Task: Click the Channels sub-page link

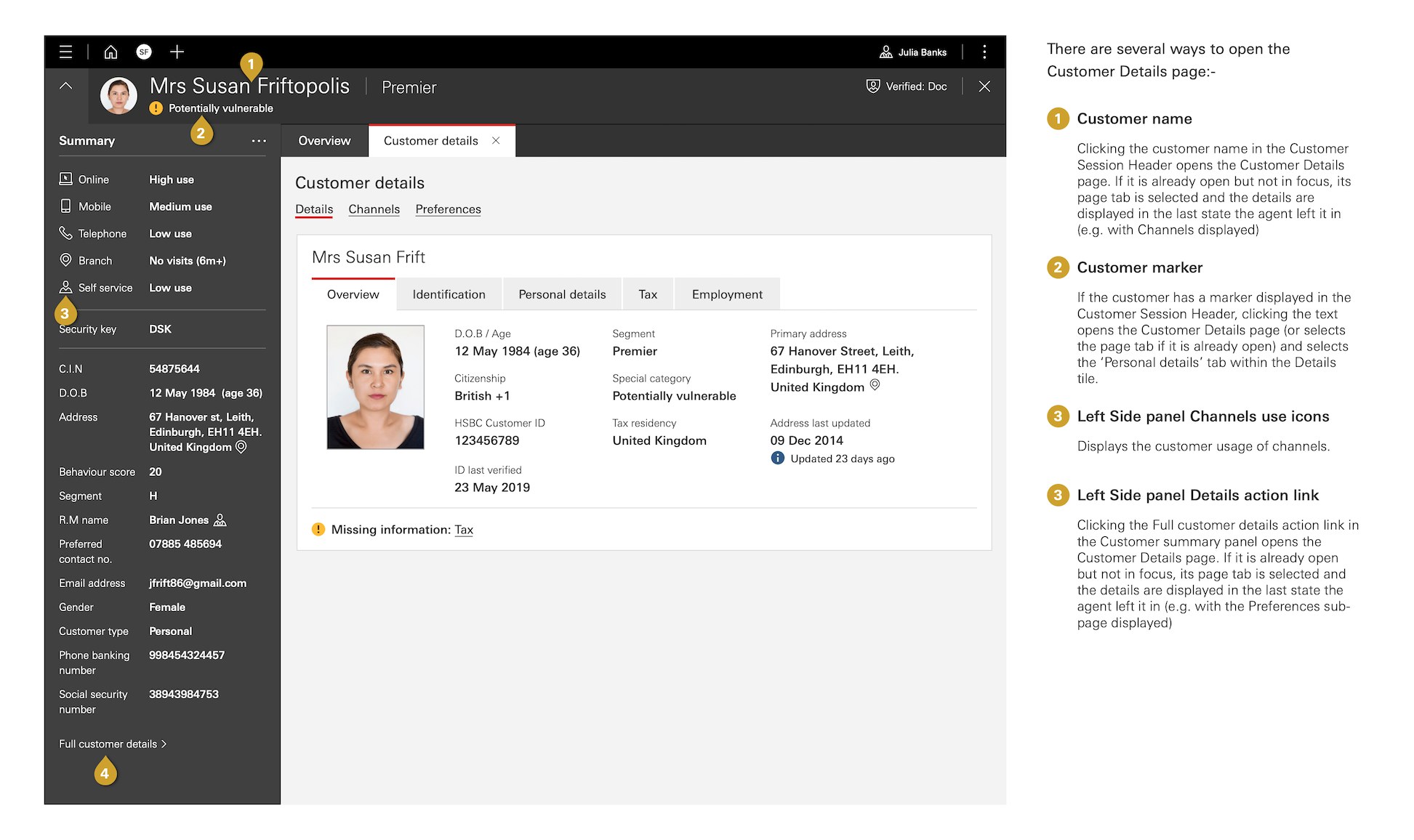Action: tap(373, 209)
